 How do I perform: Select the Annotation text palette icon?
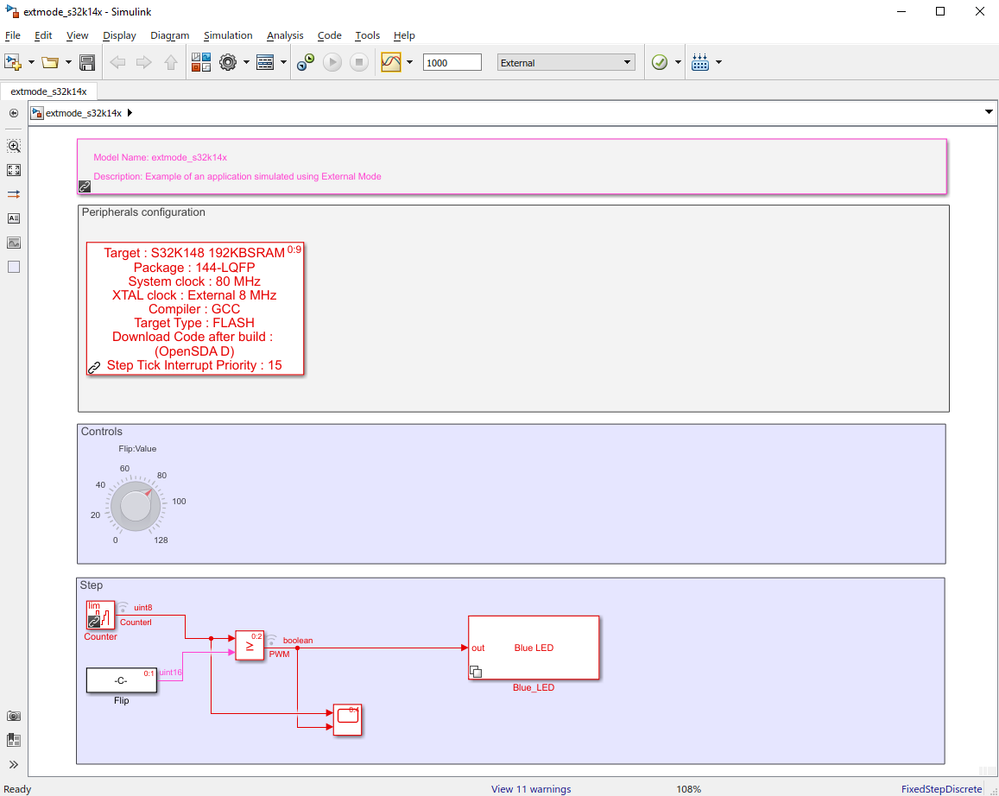point(13,219)
